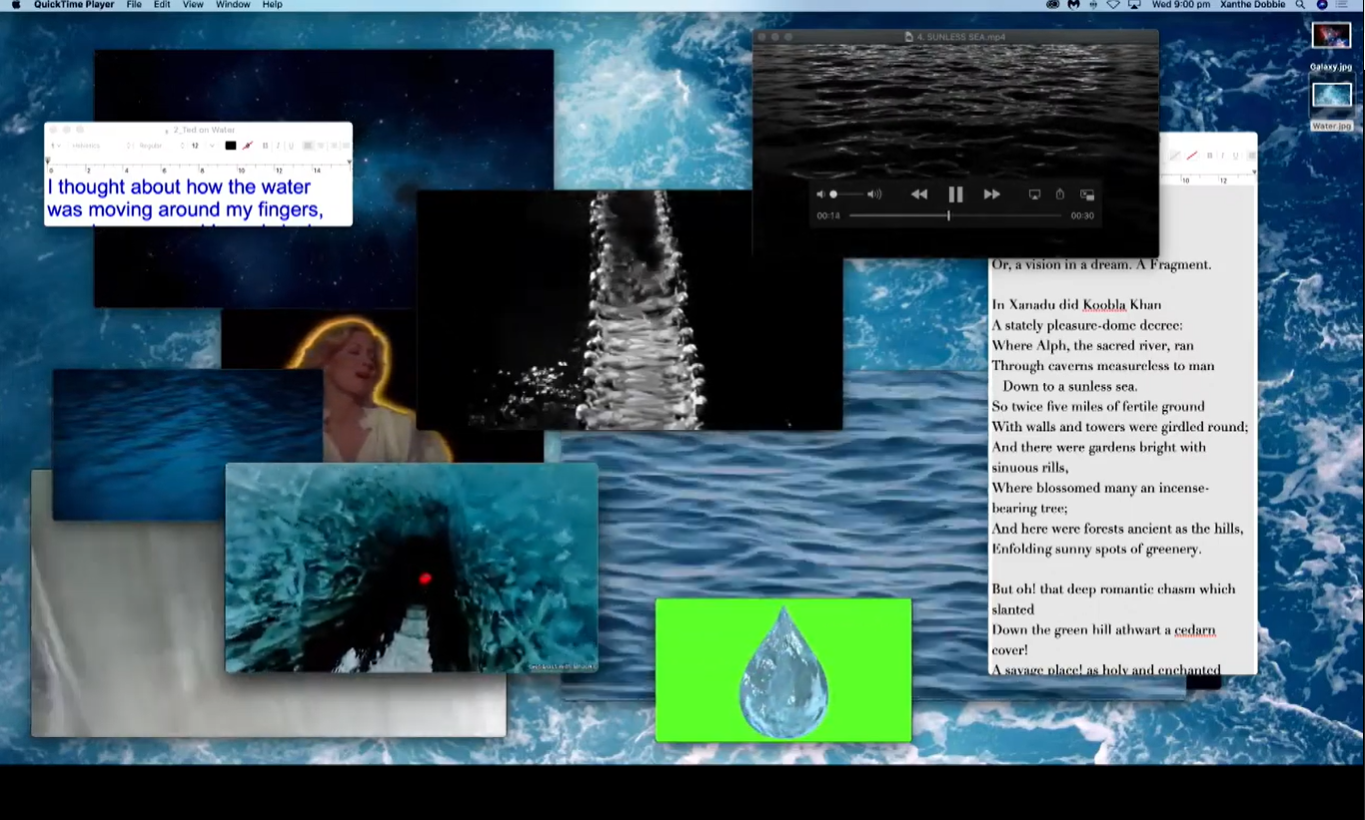
Task: Click the "4. SUNLESS SEA.mp4" window title
Action: click(x=961, y=37)
